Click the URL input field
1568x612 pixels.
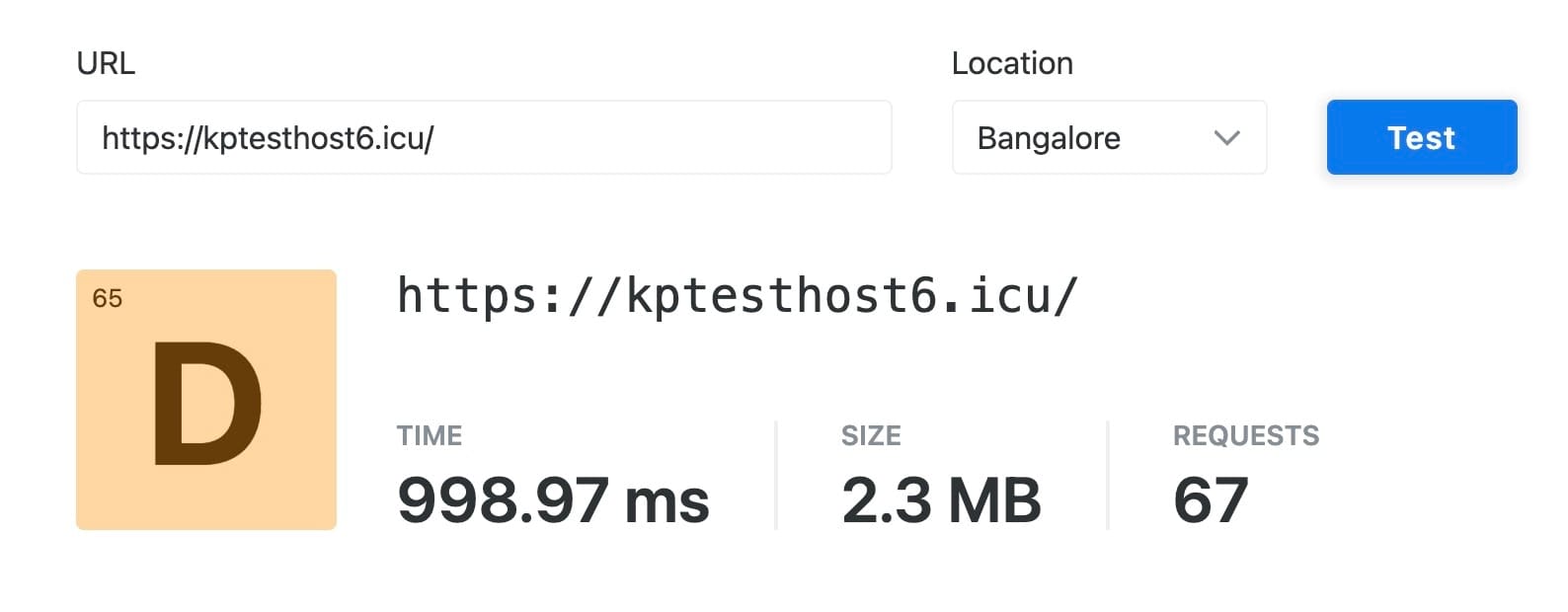(x=484, y=137)
